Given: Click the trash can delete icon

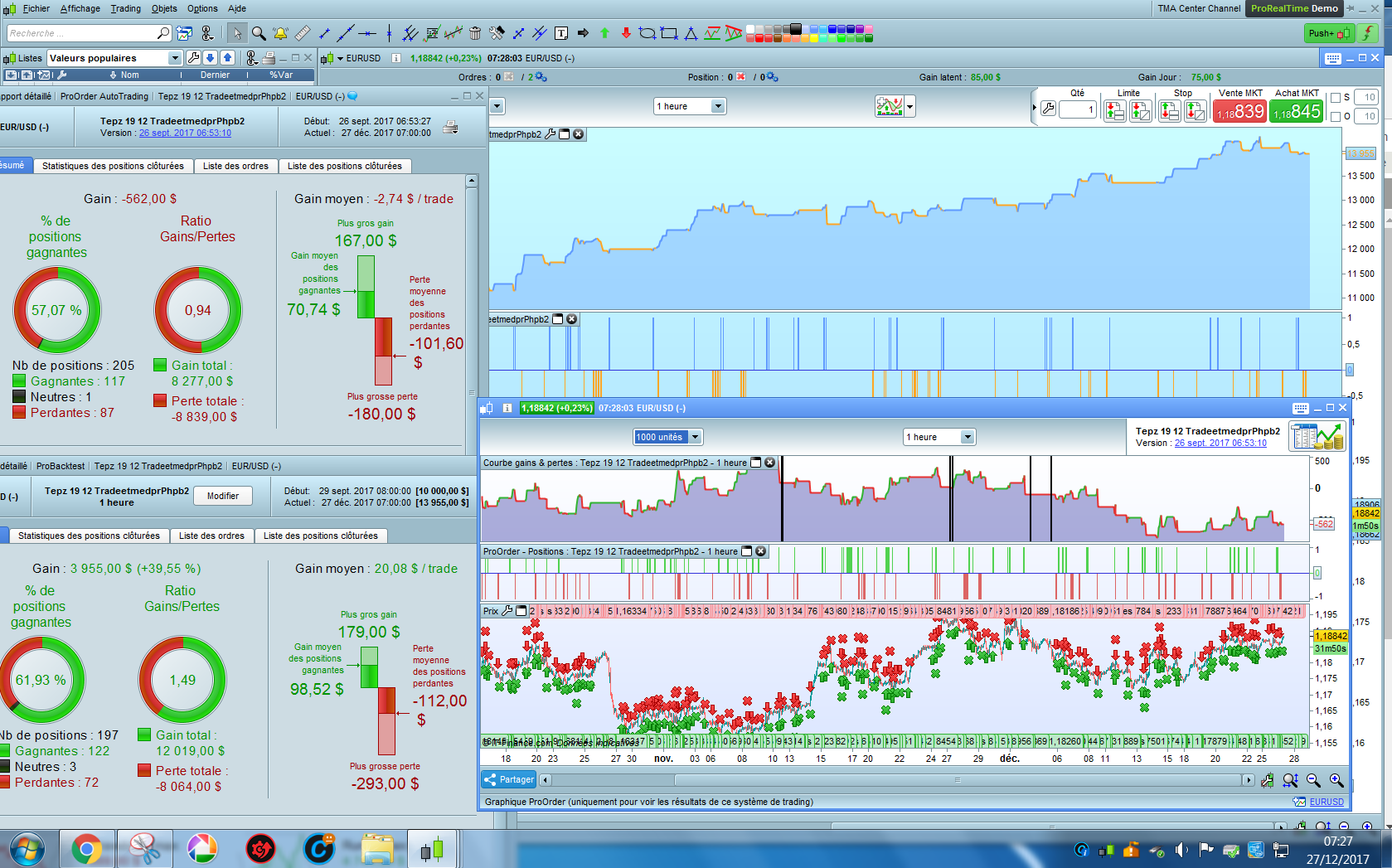Looking at the screenshot, I should (475, 33).
